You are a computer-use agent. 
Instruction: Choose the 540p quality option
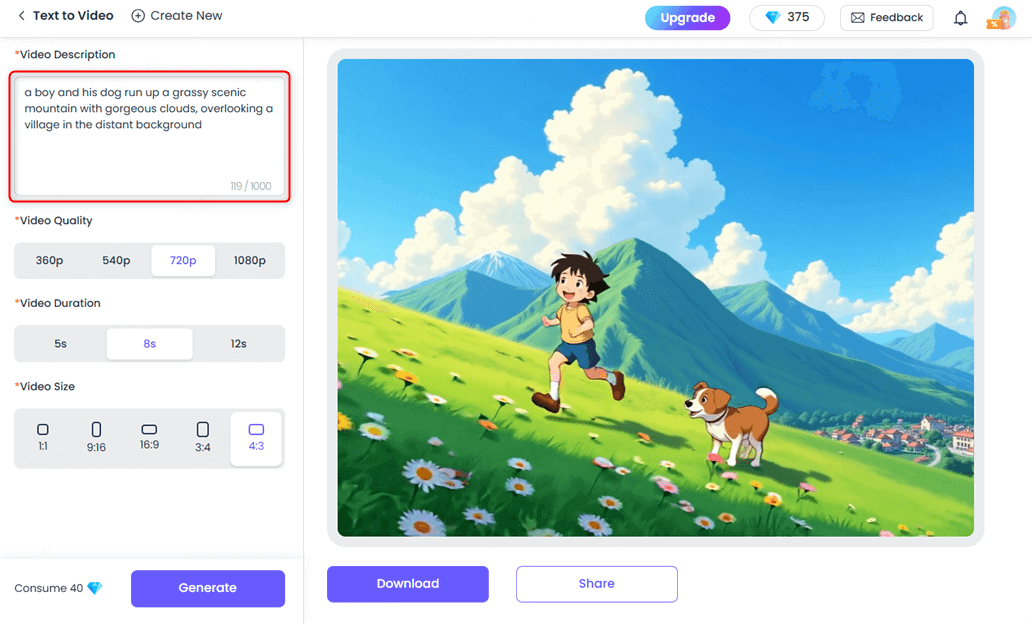click(x=116, y=261)
